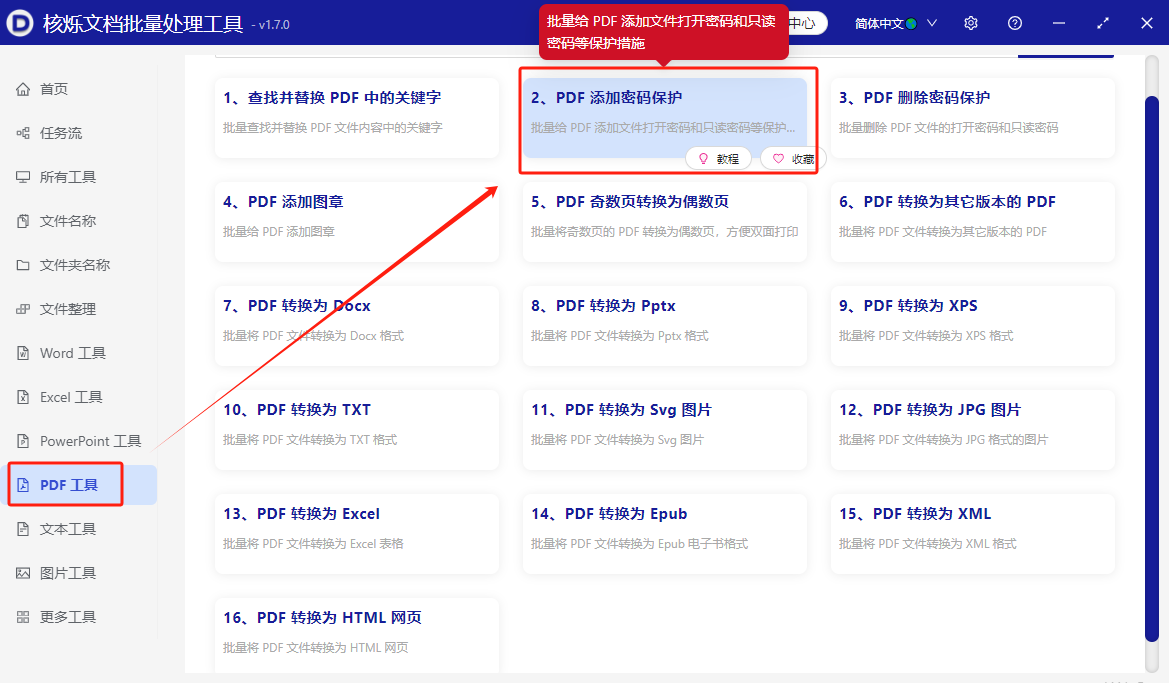Click the help question mark icon
Image resolution: width=1169 pixels, height=683 pixels.
point(1014,22)
